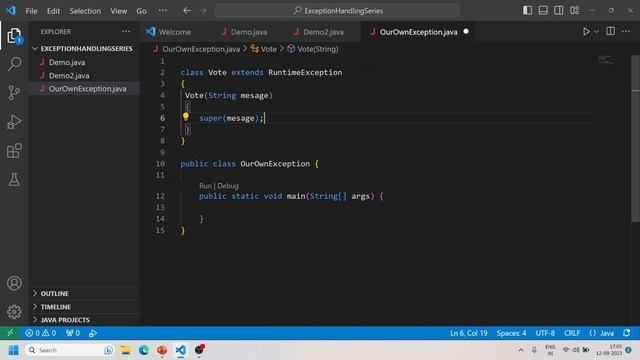The height and width of the screenshot is (360, 640).
Task: Change line ending via CRLF
Action: (572, 333)
